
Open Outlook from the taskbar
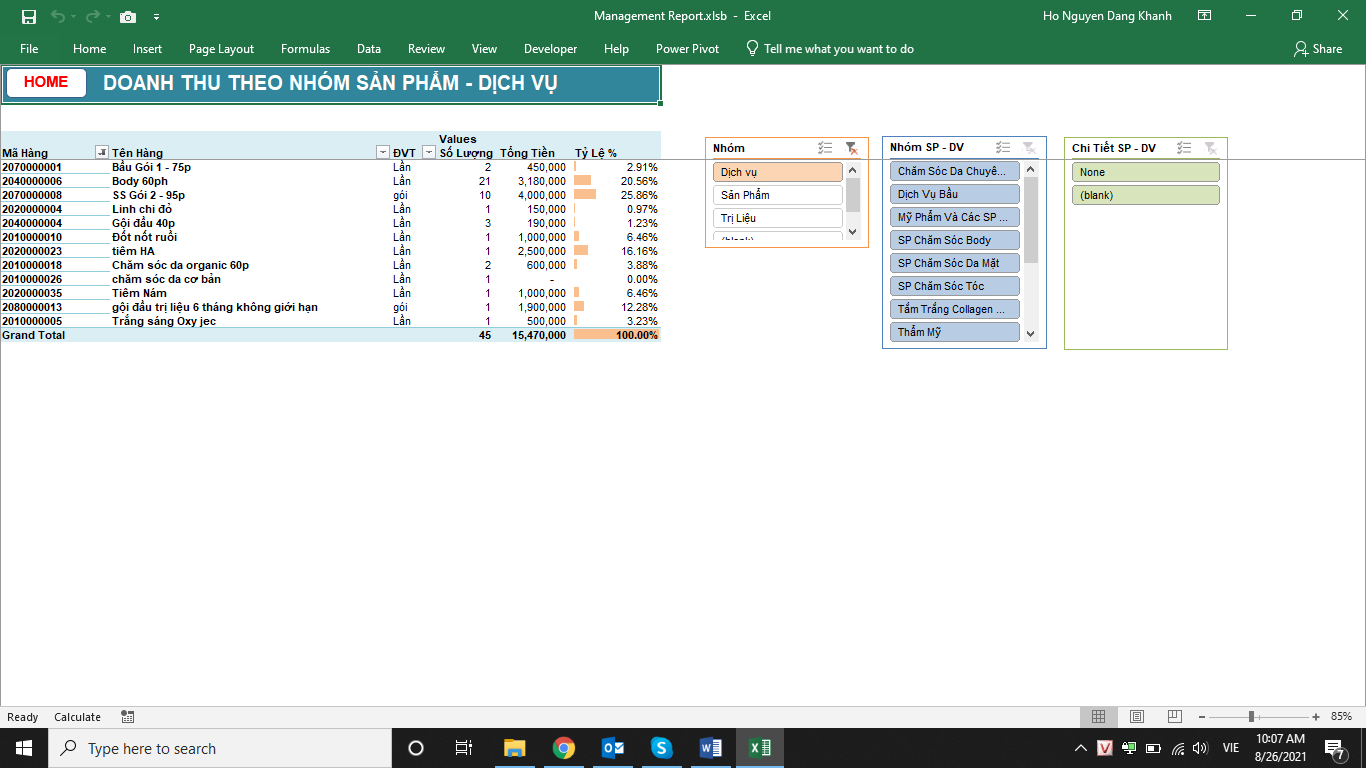pos(613,748)
